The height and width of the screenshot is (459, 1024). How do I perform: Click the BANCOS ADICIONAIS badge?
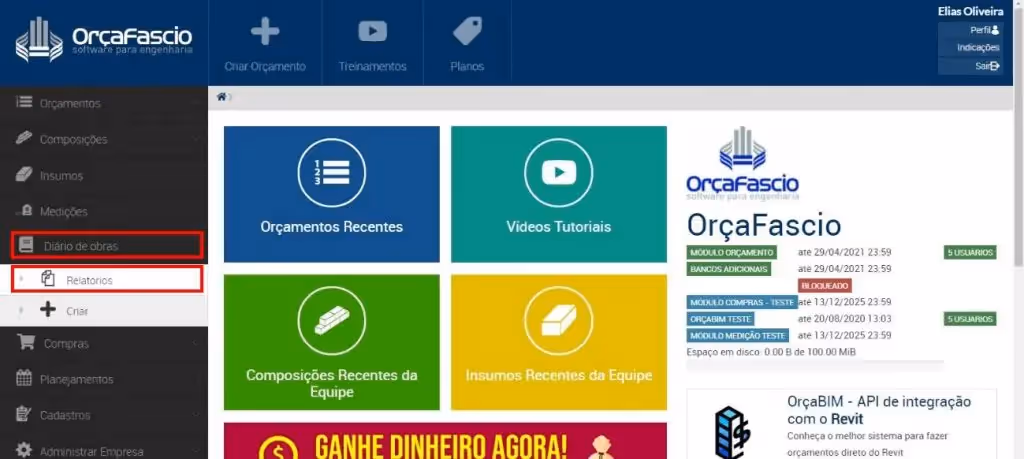pyautogui.click(x=729, y=268)
